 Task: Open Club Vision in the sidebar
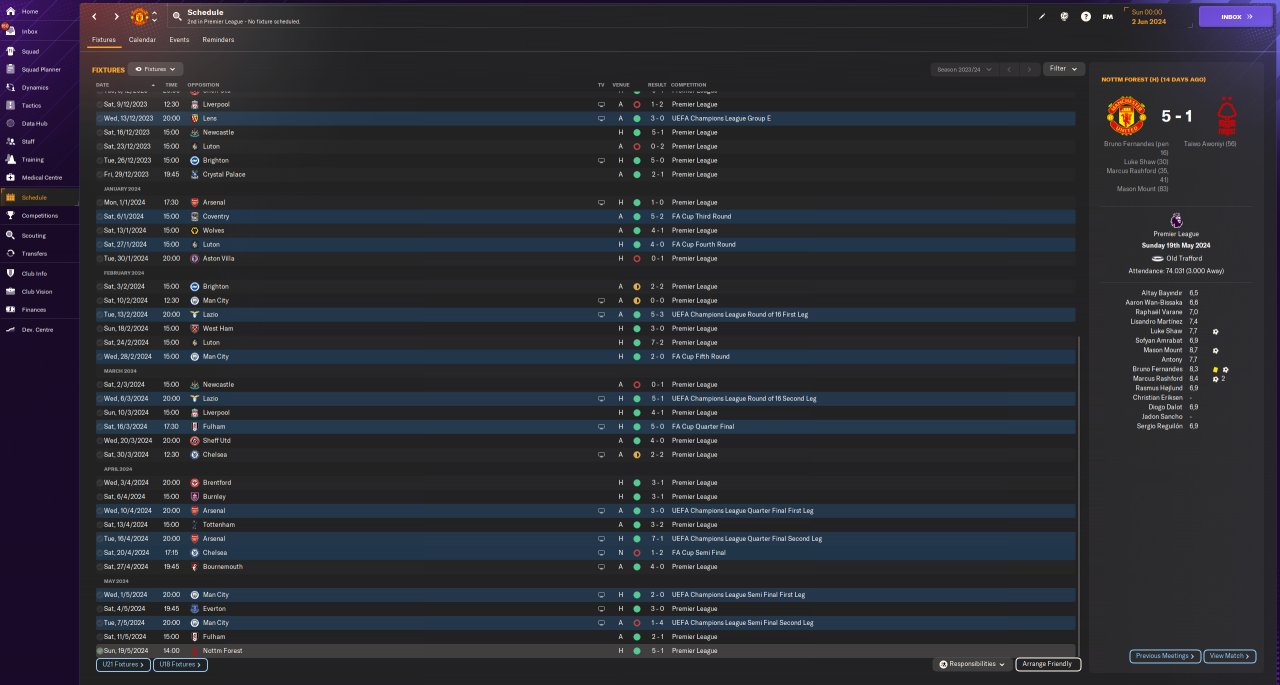click(x=37, y=291)
